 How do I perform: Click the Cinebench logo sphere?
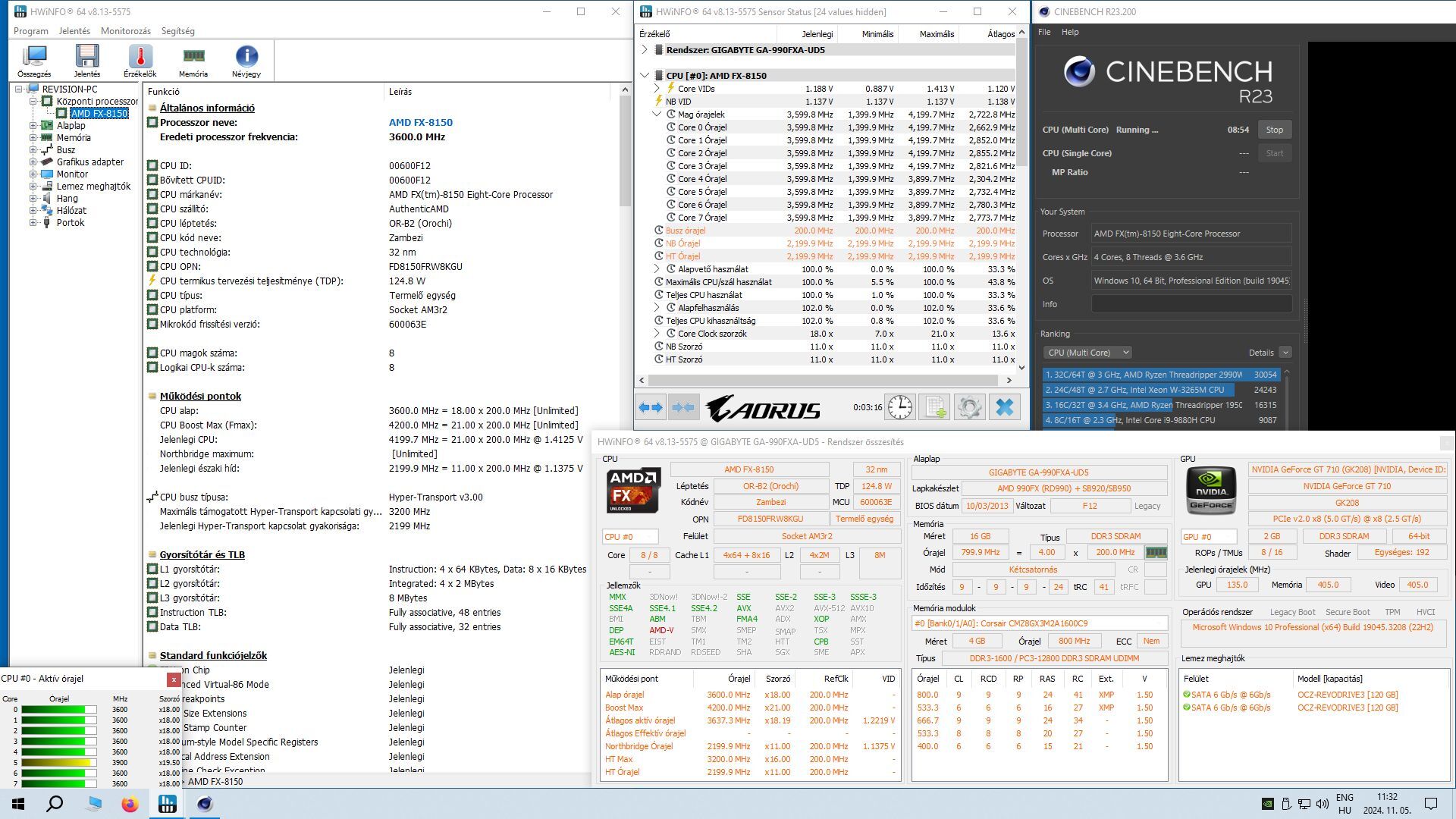click(1079, 72)
